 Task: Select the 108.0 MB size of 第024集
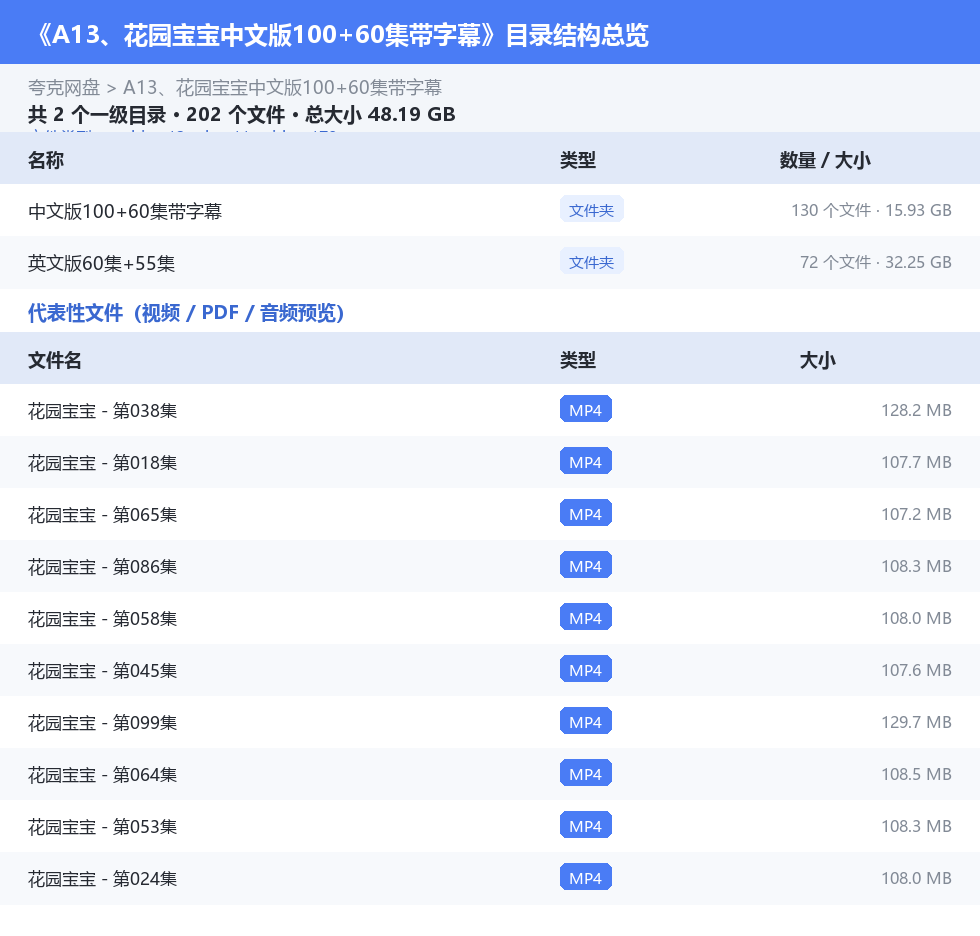pos(916,878)
